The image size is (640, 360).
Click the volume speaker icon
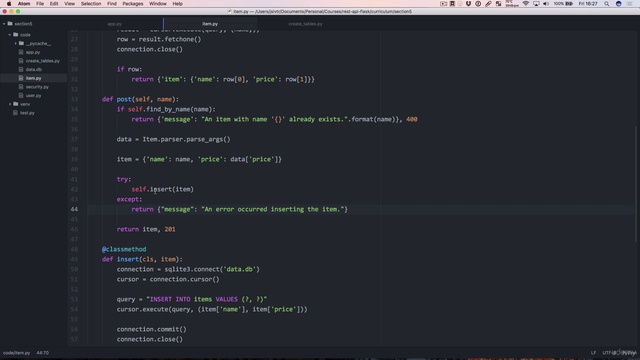coord(546,4)
